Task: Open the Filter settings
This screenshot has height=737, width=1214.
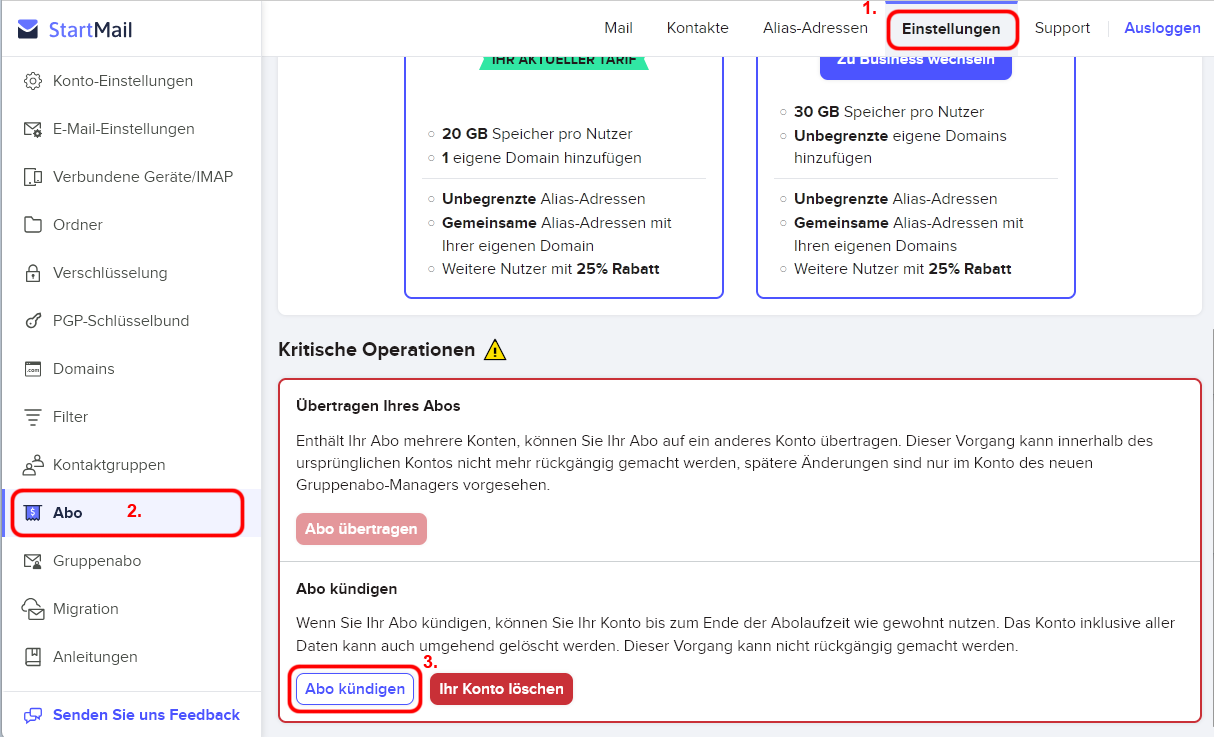Action: pos(131,417)
